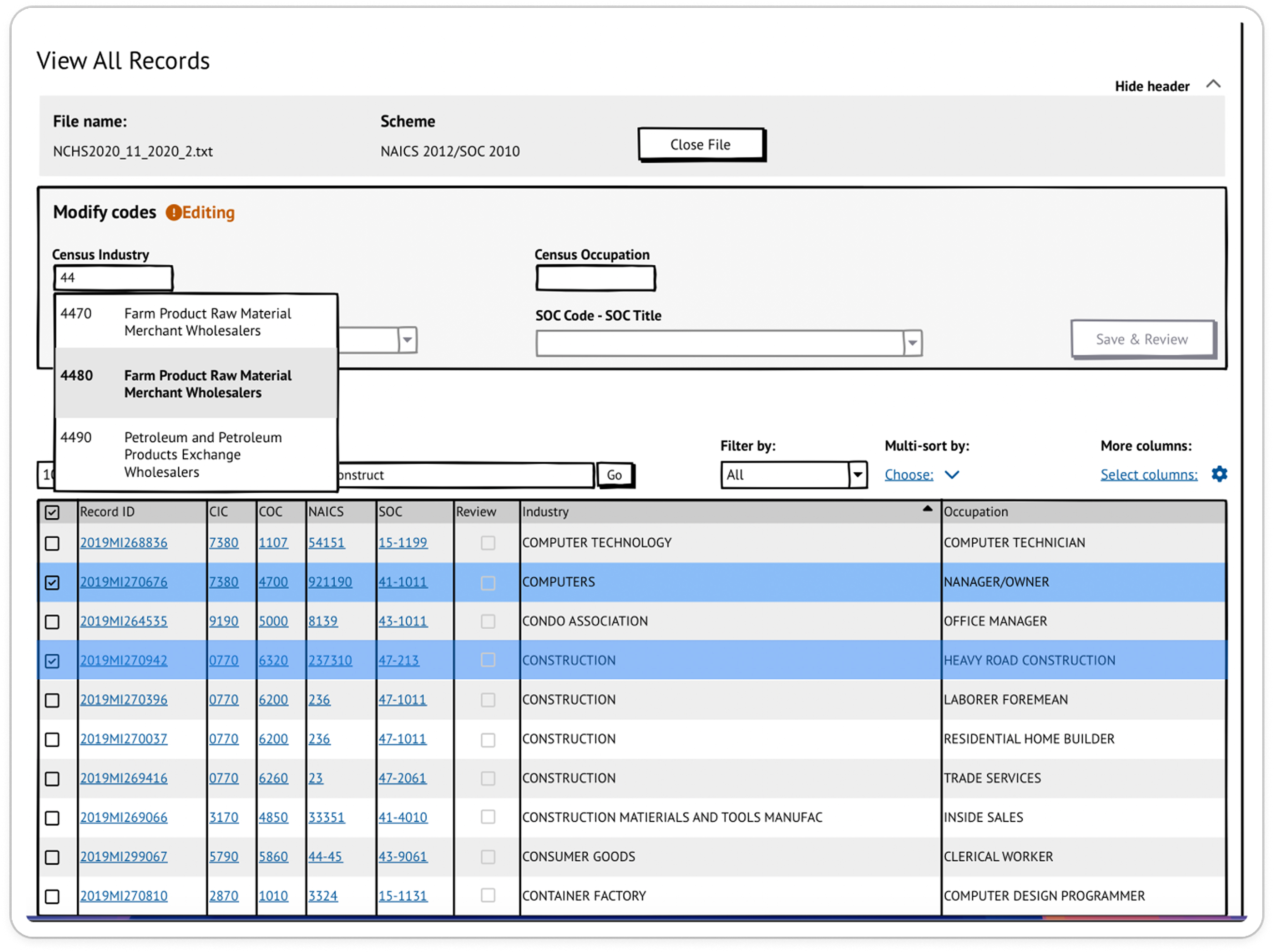Click the orange Editing warning icon
Screen dimensions: 1274x952
pos(173,212)
